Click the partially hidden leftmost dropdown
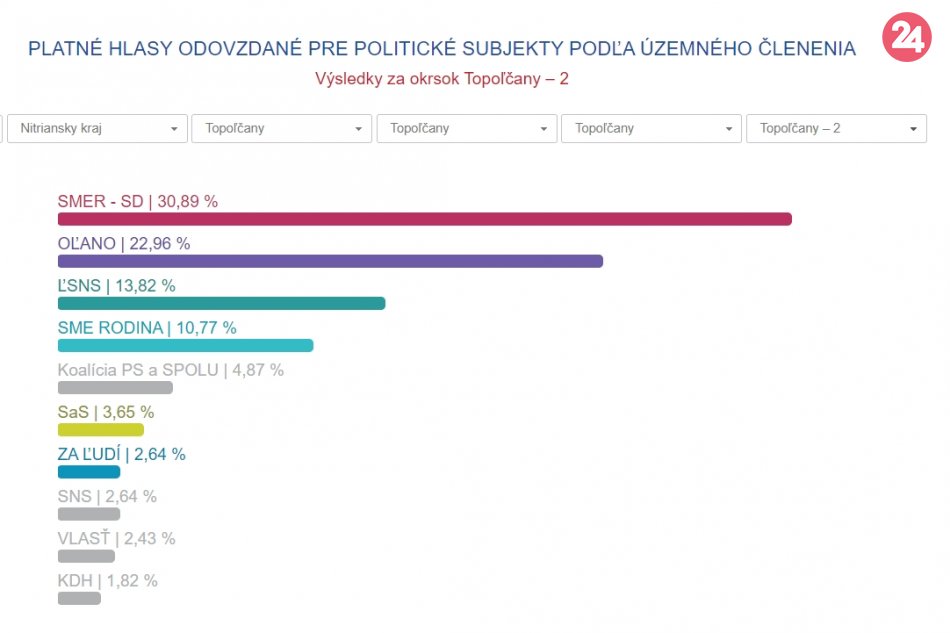This screenshot has height=633, width=950. click(2, 129)
